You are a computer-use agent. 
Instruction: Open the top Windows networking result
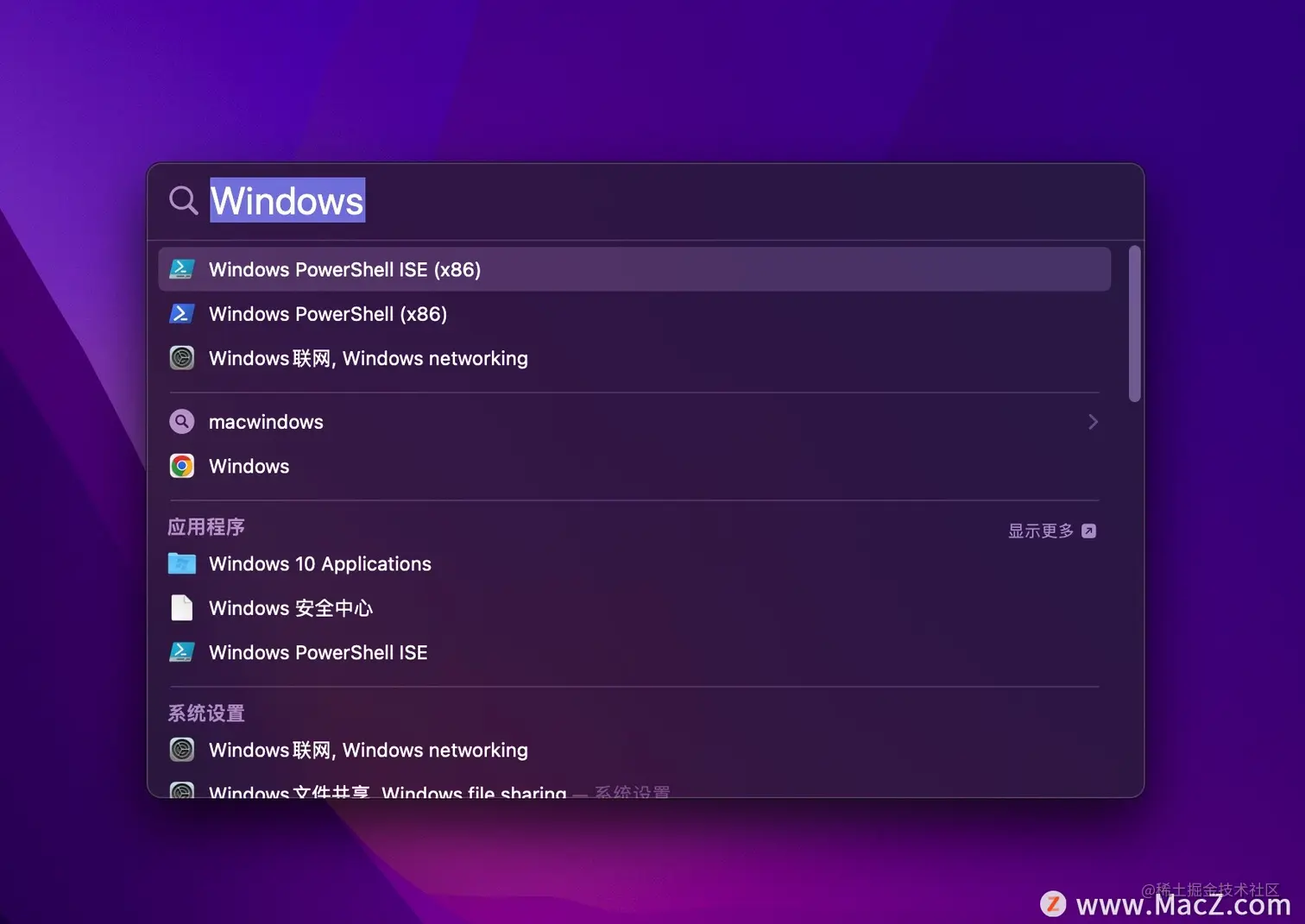coord(634,358)
